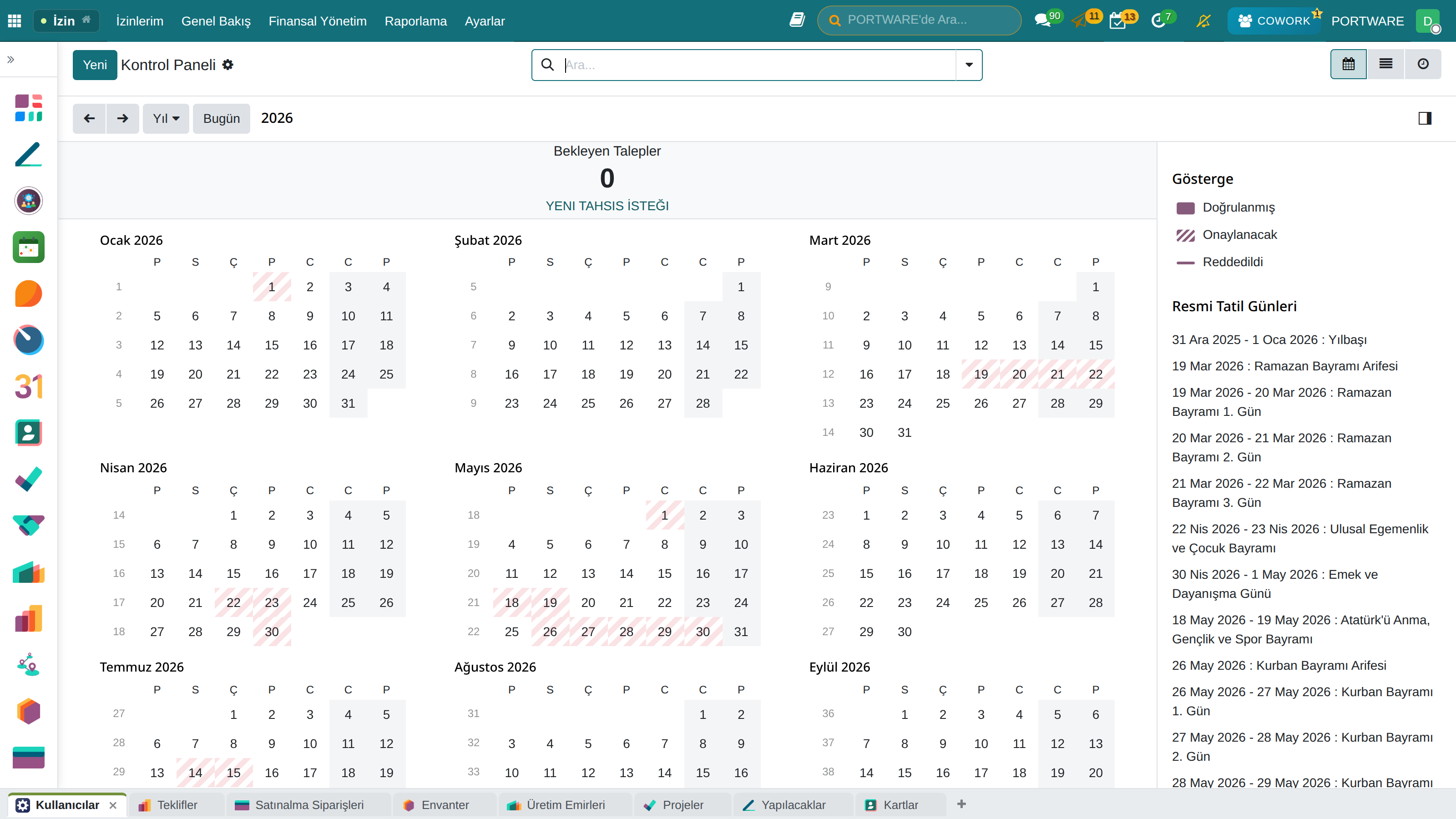Go to the next year

point(123,119)
